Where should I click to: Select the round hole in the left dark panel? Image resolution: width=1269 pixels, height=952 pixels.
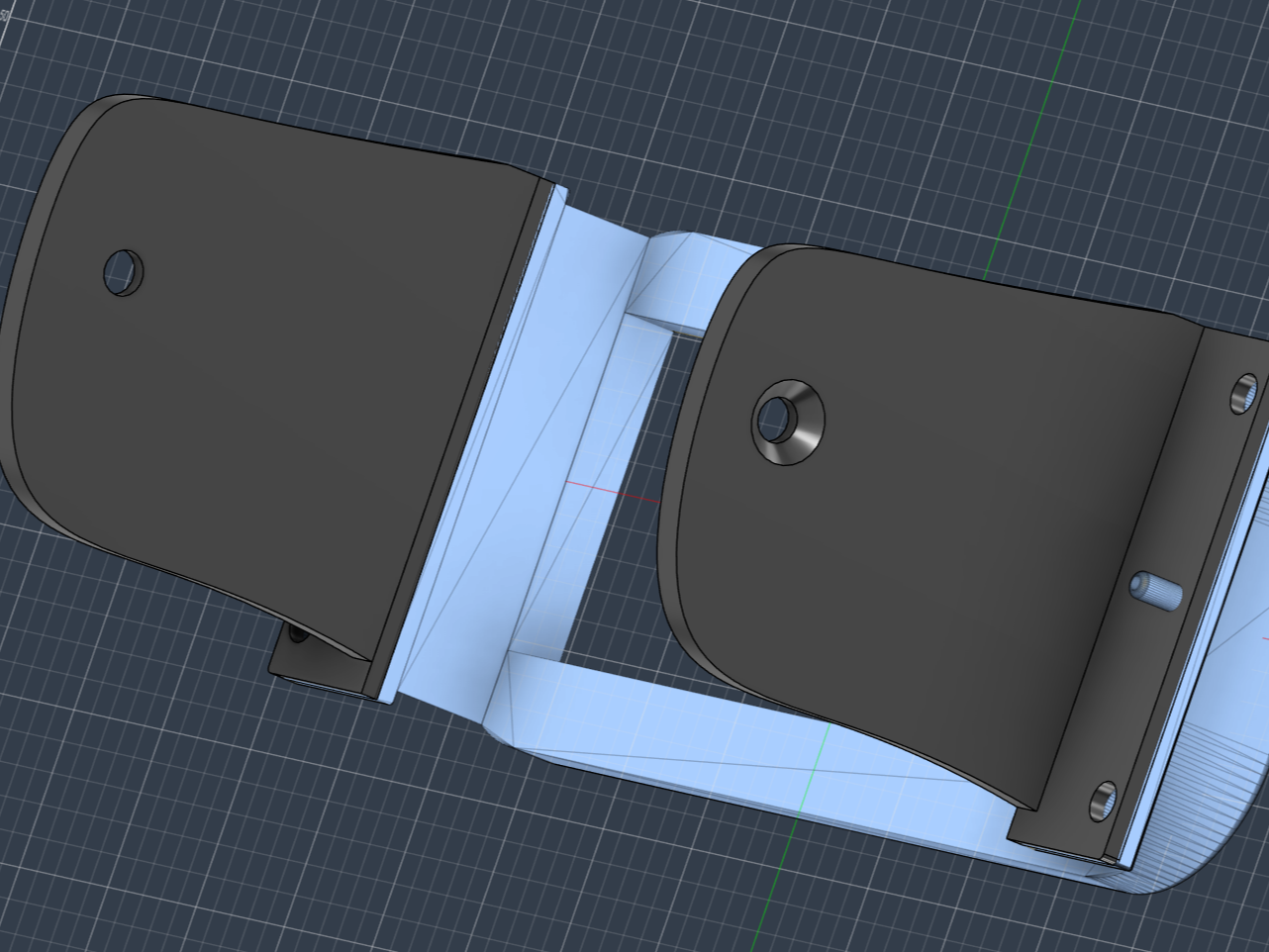(x=124, y=271)
